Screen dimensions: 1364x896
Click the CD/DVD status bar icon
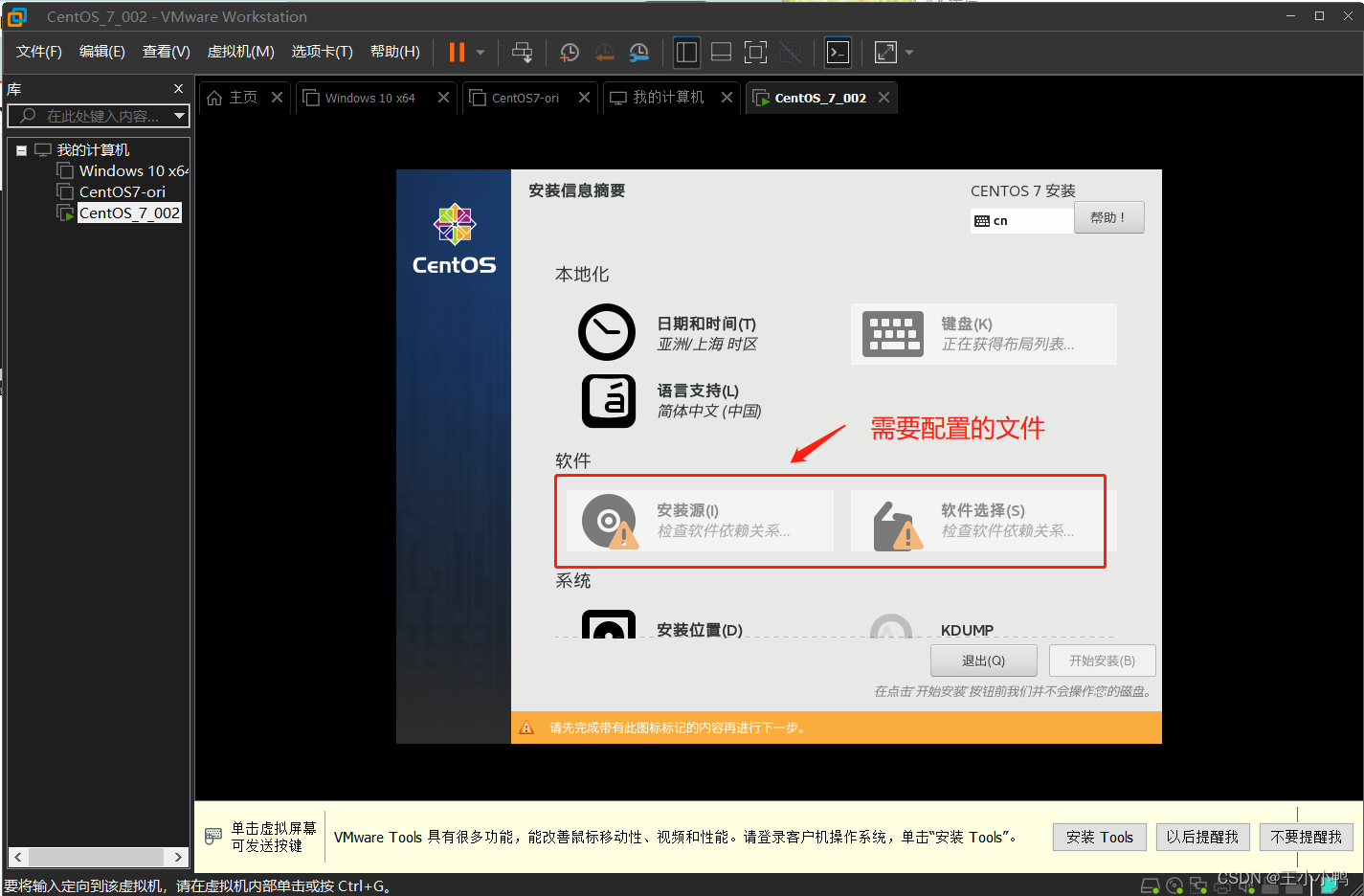point(1174,885)
